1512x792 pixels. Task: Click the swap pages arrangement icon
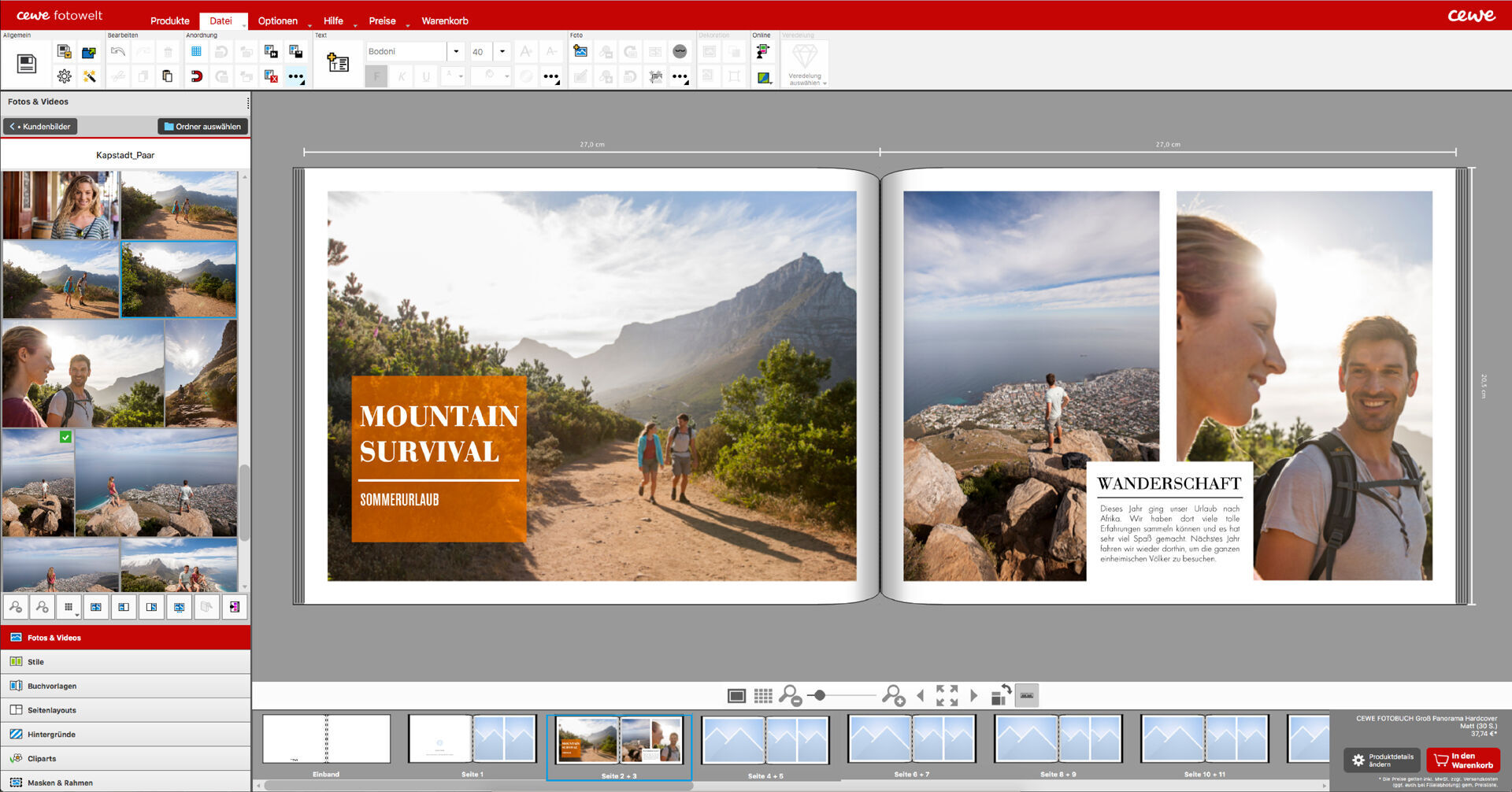1000,695
